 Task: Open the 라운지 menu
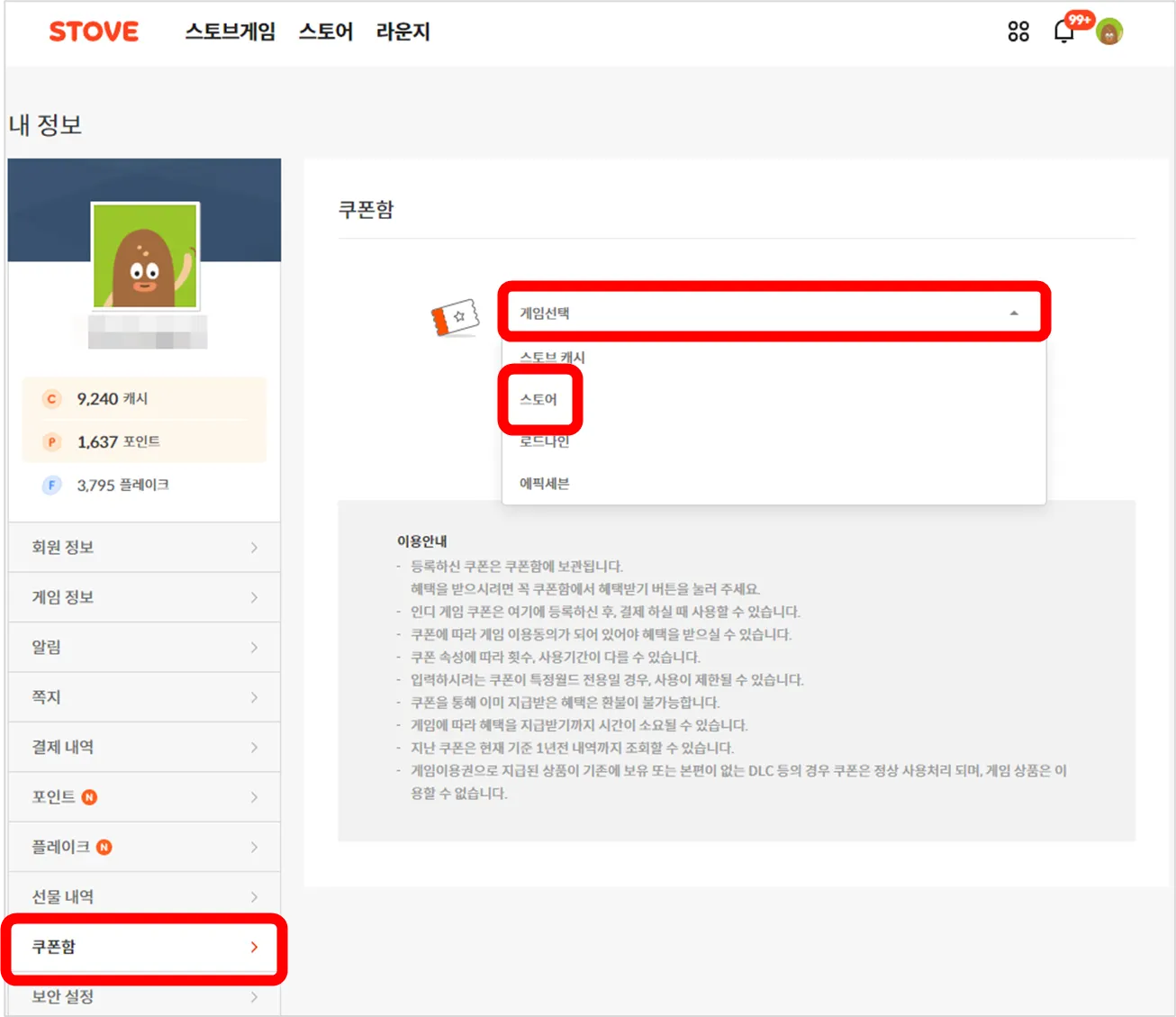403,32
